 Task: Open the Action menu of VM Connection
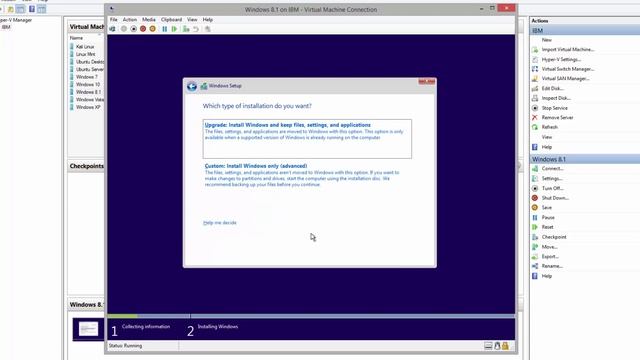pyautogui.click(x=130, y=20)
